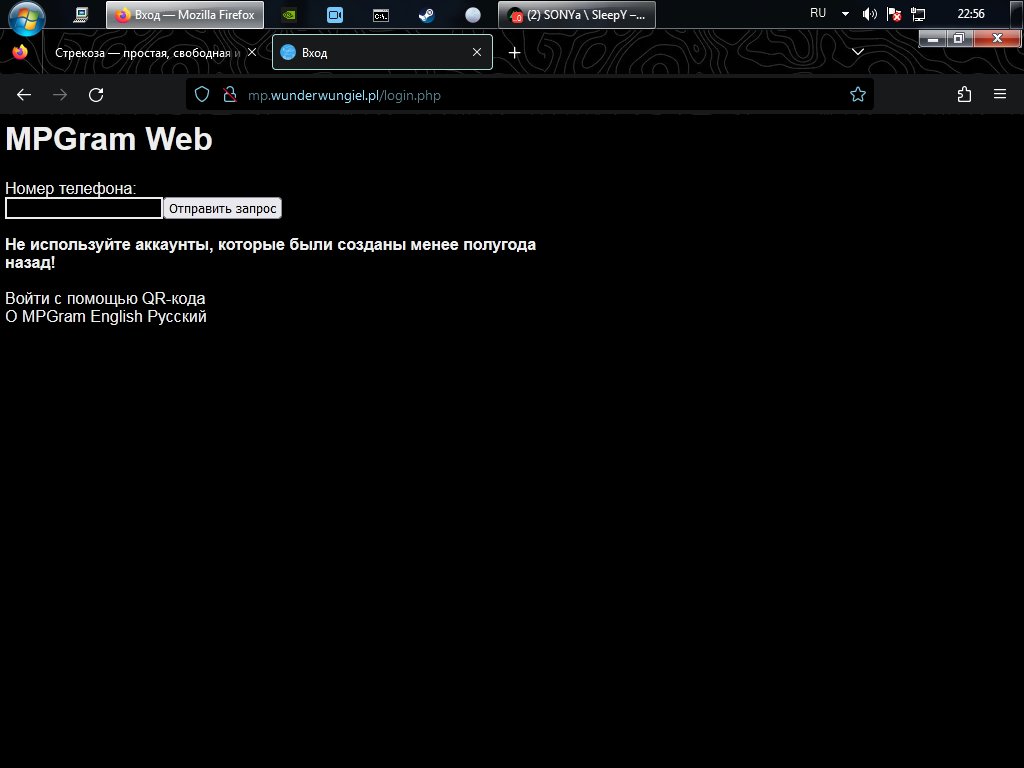Bookmark this page with the star
The image size is (1024, 768).
click(x=857, y=95)
